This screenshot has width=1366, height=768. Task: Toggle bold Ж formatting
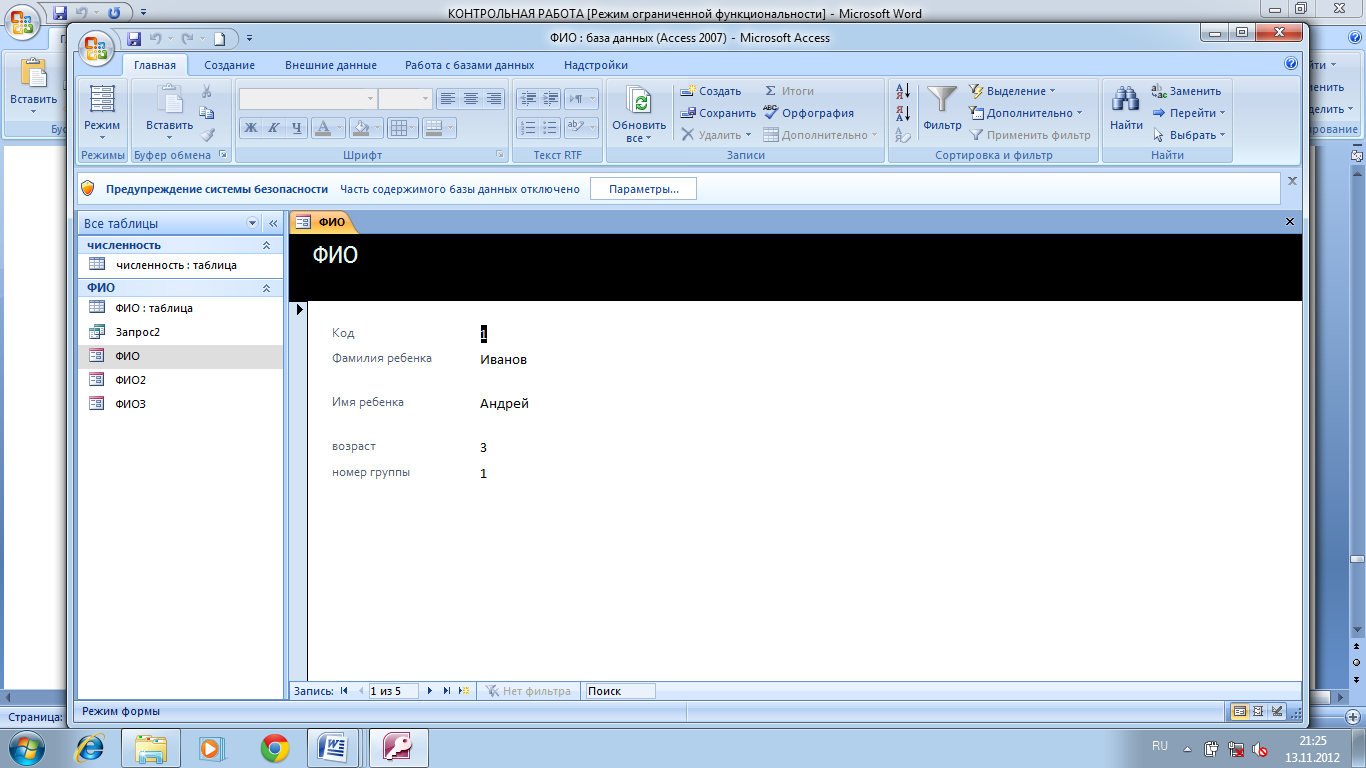tap(250, 128)
